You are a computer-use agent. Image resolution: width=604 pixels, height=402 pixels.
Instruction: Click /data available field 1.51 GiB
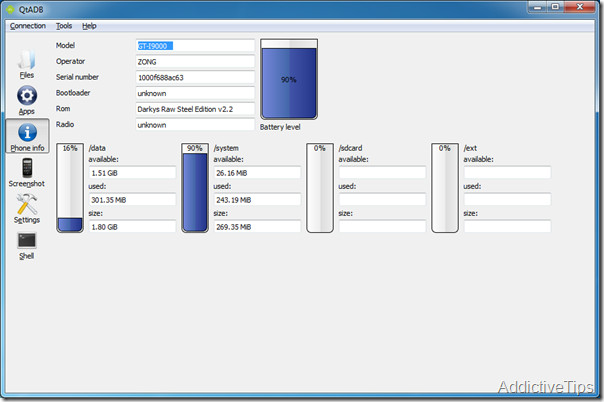coord(132,173)
